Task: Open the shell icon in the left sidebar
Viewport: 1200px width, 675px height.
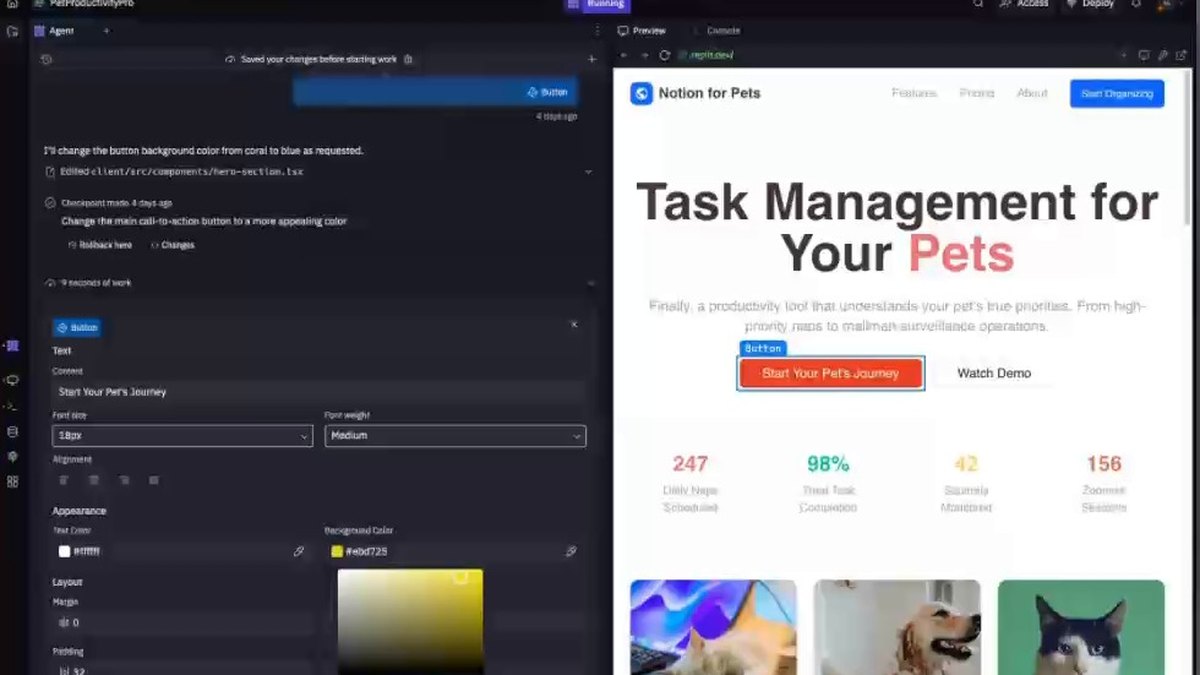Action: tap(12, 406)
